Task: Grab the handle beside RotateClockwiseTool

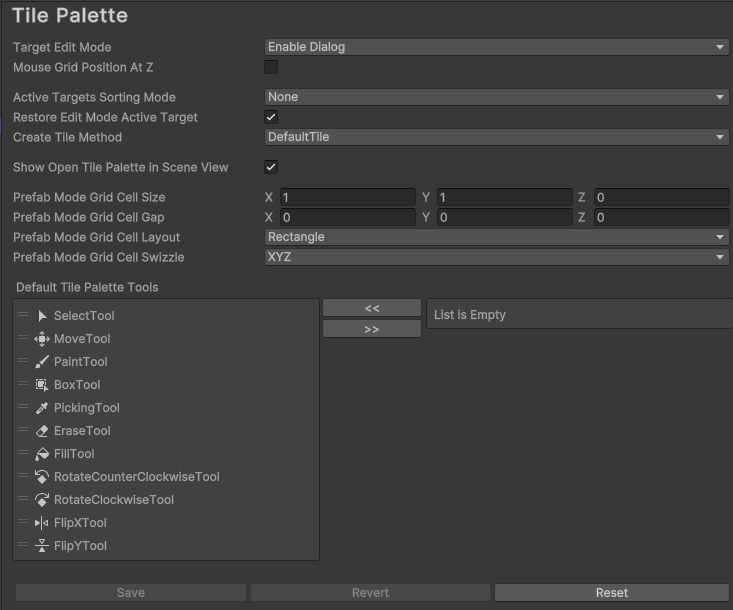Action: coord(23,498)
